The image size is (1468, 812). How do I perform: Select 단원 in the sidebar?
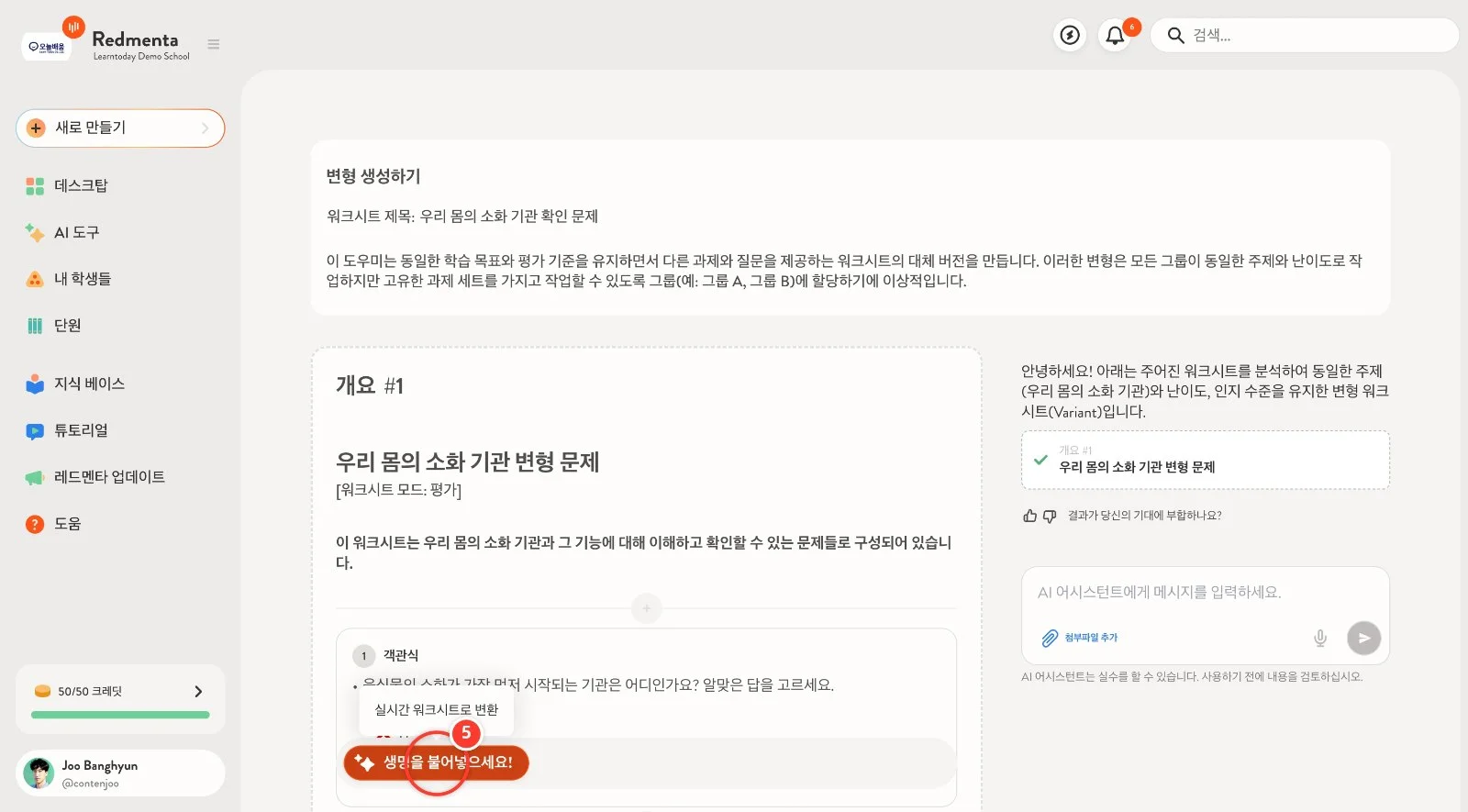click(67, 326)
